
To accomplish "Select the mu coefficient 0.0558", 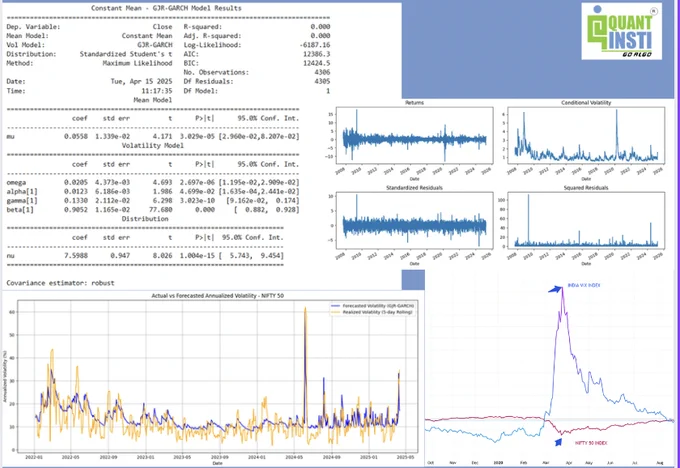I will pos(76,136).
